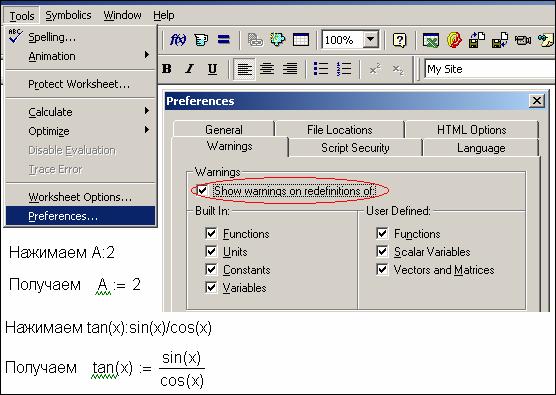
Task: Switch to the Script Security tab
Action: [355, 148]
